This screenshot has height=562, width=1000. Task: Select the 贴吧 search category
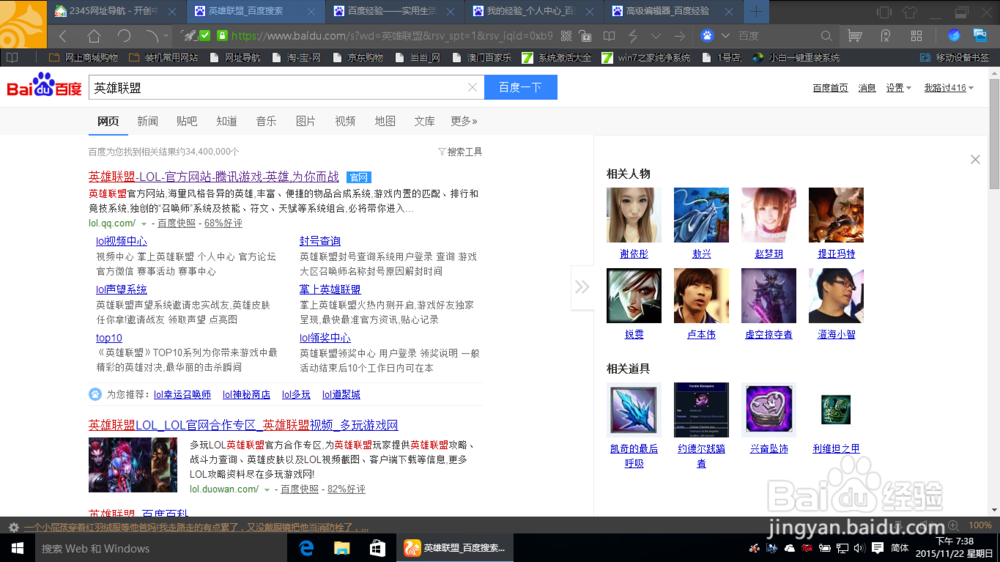[x=187, y=121]
